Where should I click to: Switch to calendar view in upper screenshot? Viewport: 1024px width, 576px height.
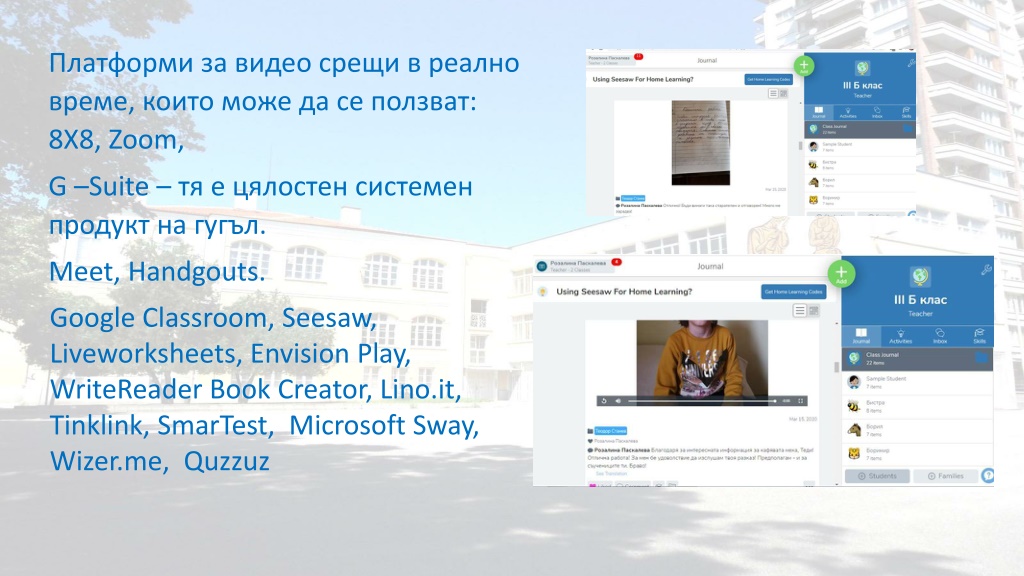pos(784,93)
